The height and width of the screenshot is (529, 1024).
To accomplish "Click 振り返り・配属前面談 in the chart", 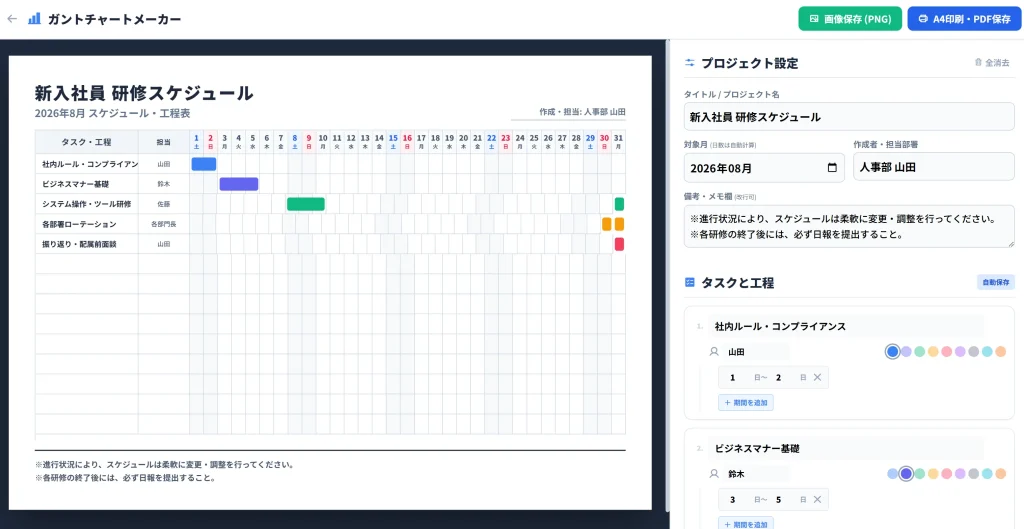I will click(x=79, y=244).
